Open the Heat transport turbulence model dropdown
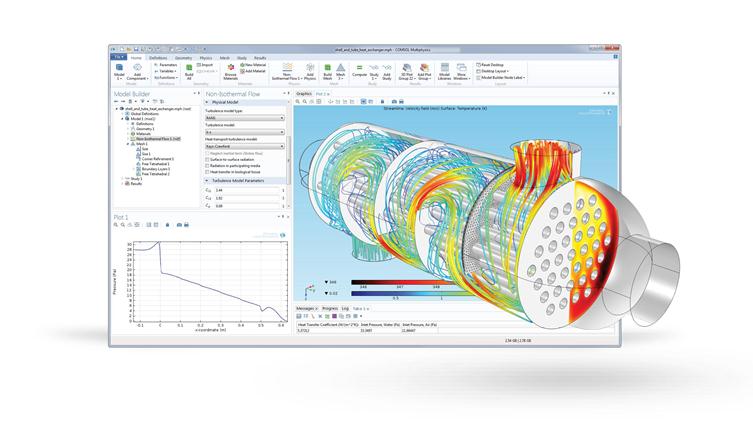The width and height of the screenshot is (753, 425). 244,146
